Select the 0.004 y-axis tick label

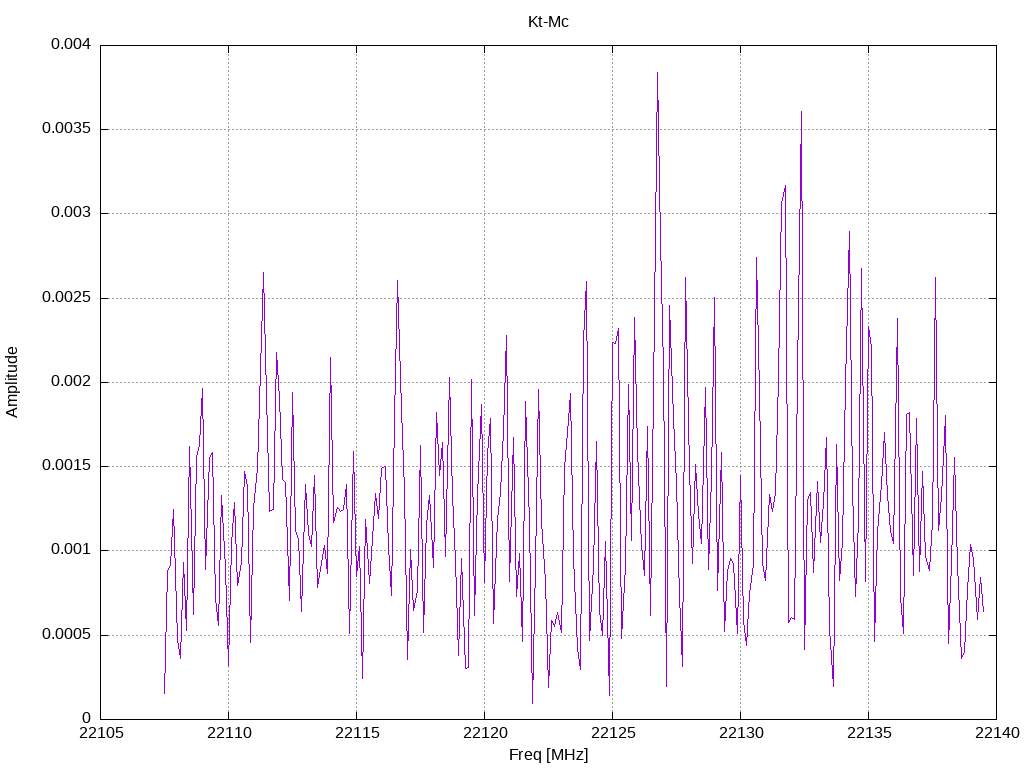click(x=71, y=44)
